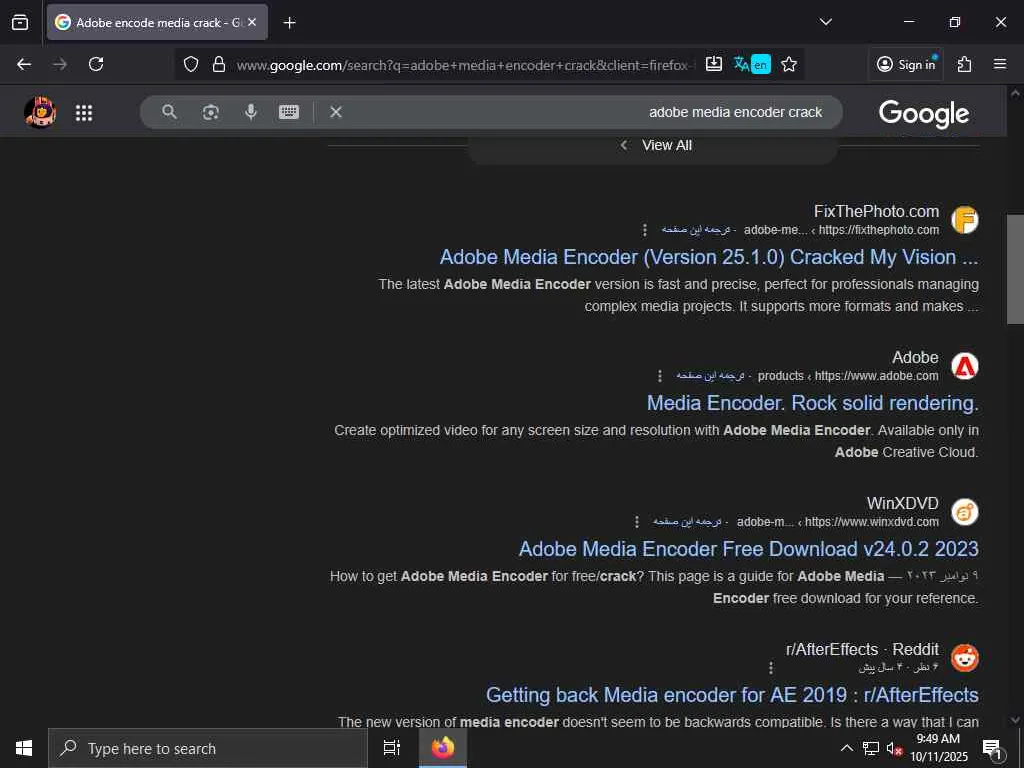Image resolution: width=1024 pixels, height=768 pixels.
Task: Open the muted volume tray icon
Action: [894, 748]
